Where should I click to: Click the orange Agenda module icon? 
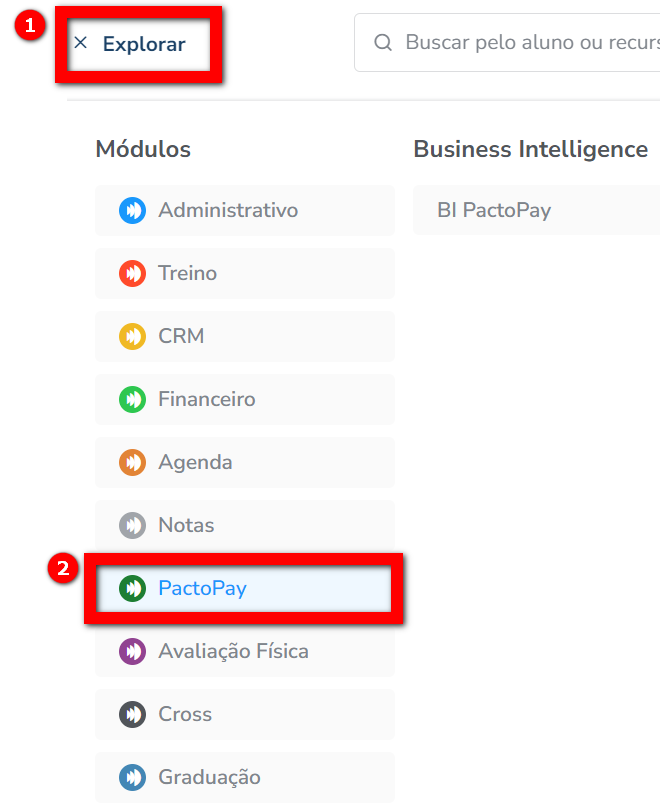pos(132,463)
